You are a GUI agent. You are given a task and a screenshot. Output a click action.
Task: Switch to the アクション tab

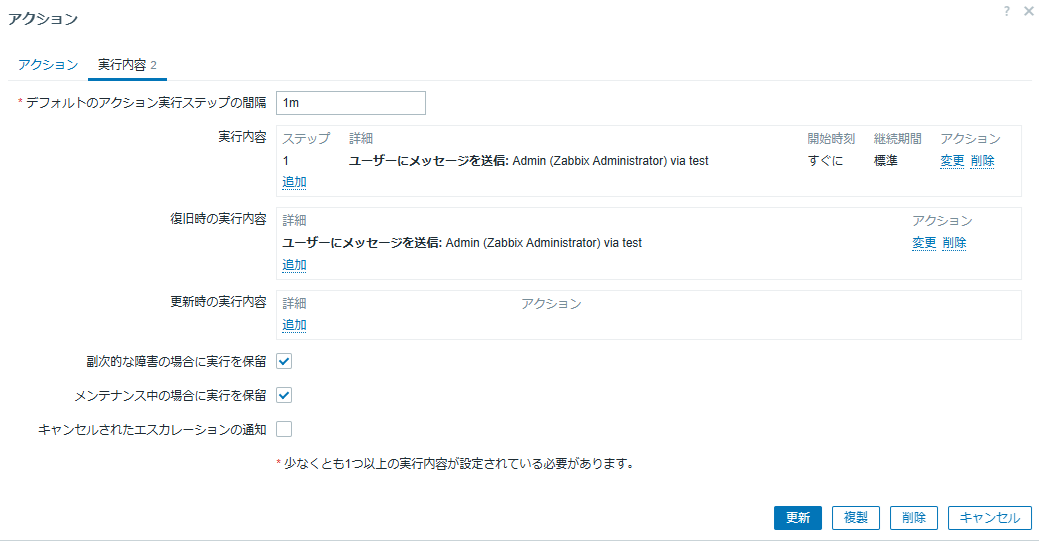(48, 65)
